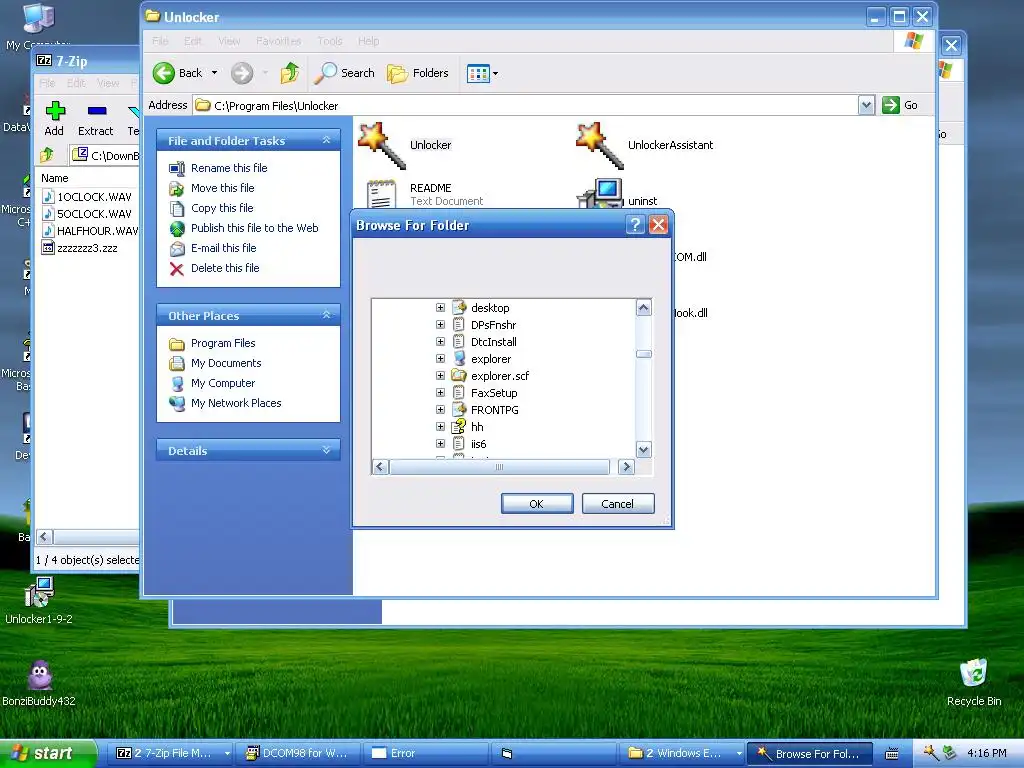Screen dimensions: 1024x768
Task: Collapse the File and Folder Tasks panel
Action: pos(326,140)
